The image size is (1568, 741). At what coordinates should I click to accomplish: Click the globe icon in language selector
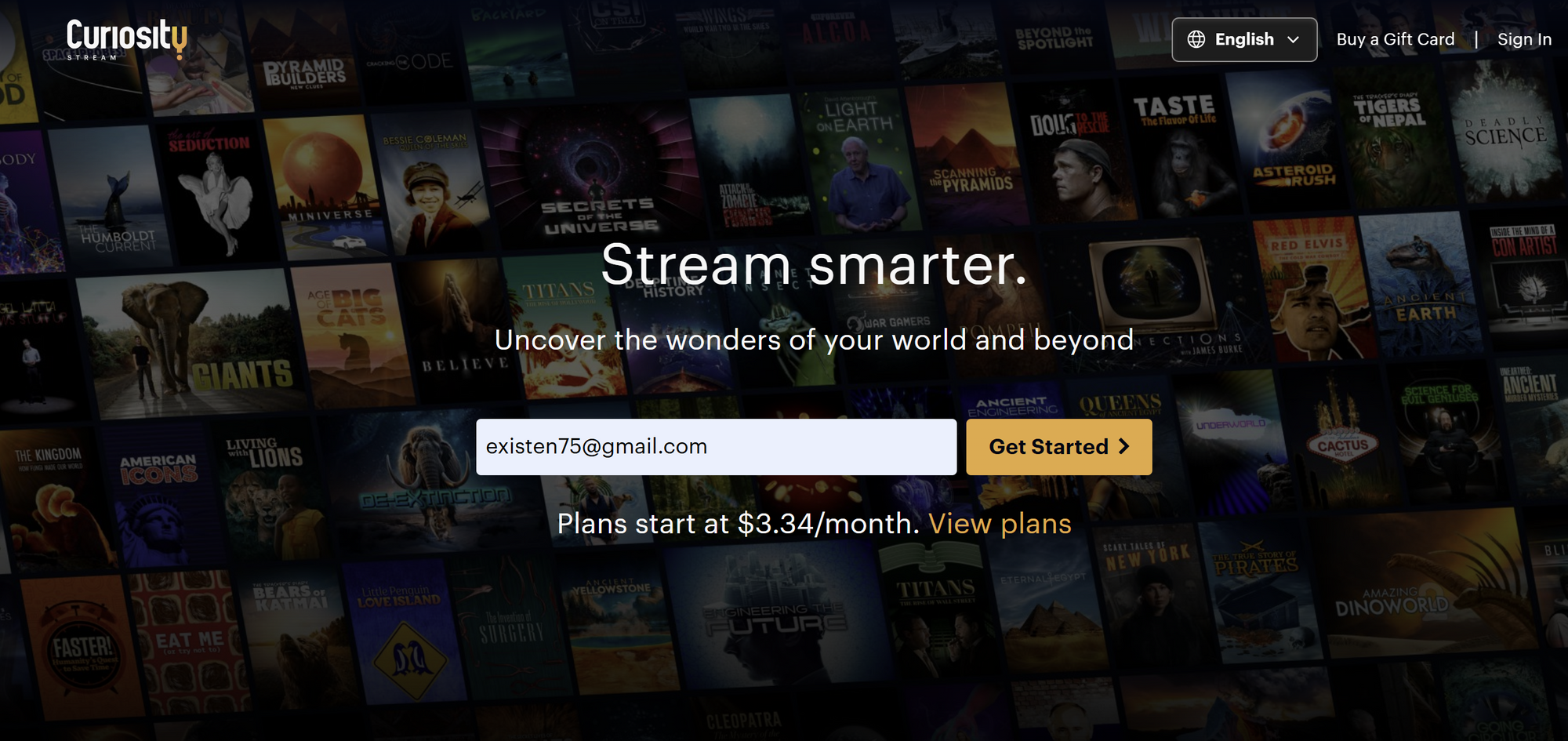coord(1196,40)
